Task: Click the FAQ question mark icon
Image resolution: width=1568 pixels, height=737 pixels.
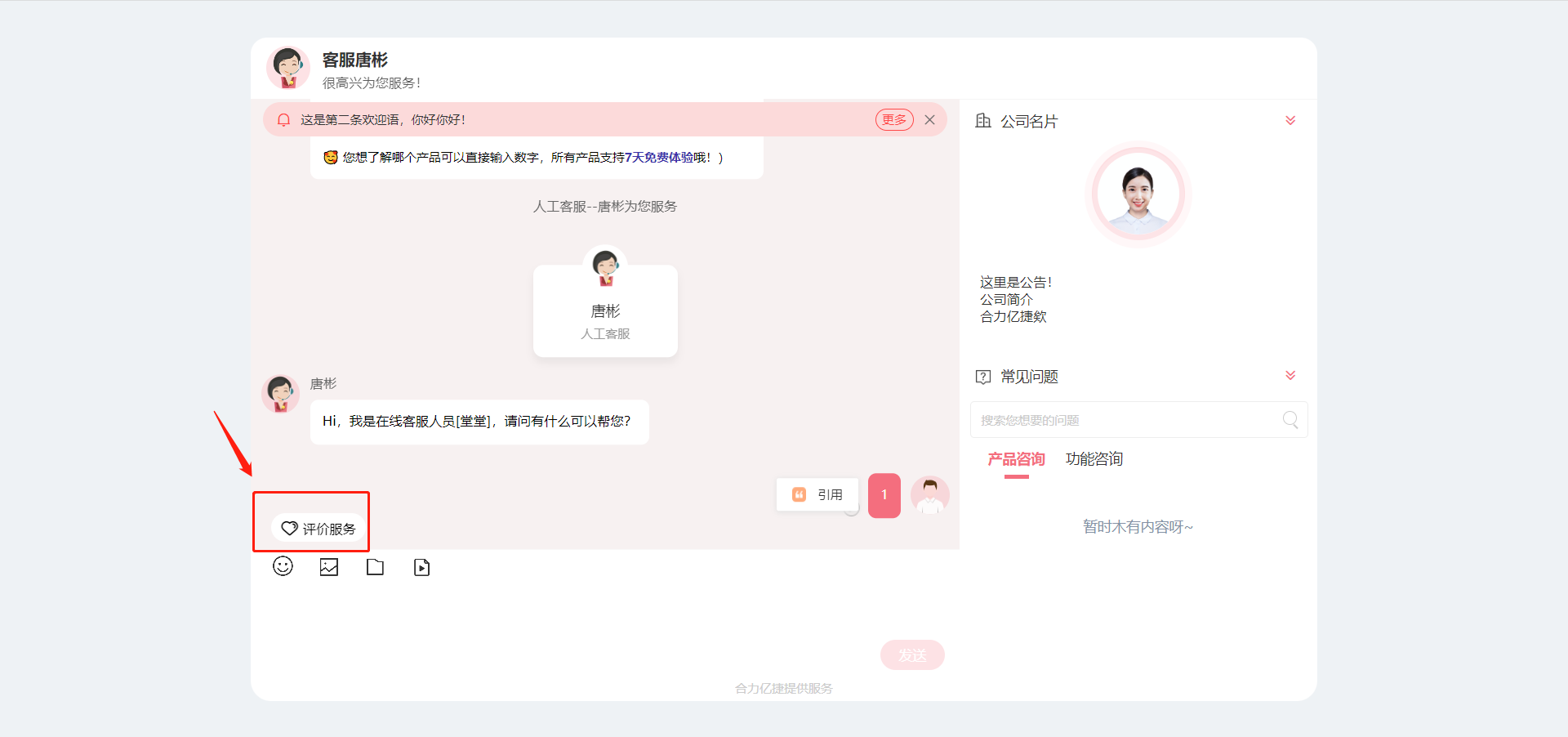Action: click(x=983, y=377)
